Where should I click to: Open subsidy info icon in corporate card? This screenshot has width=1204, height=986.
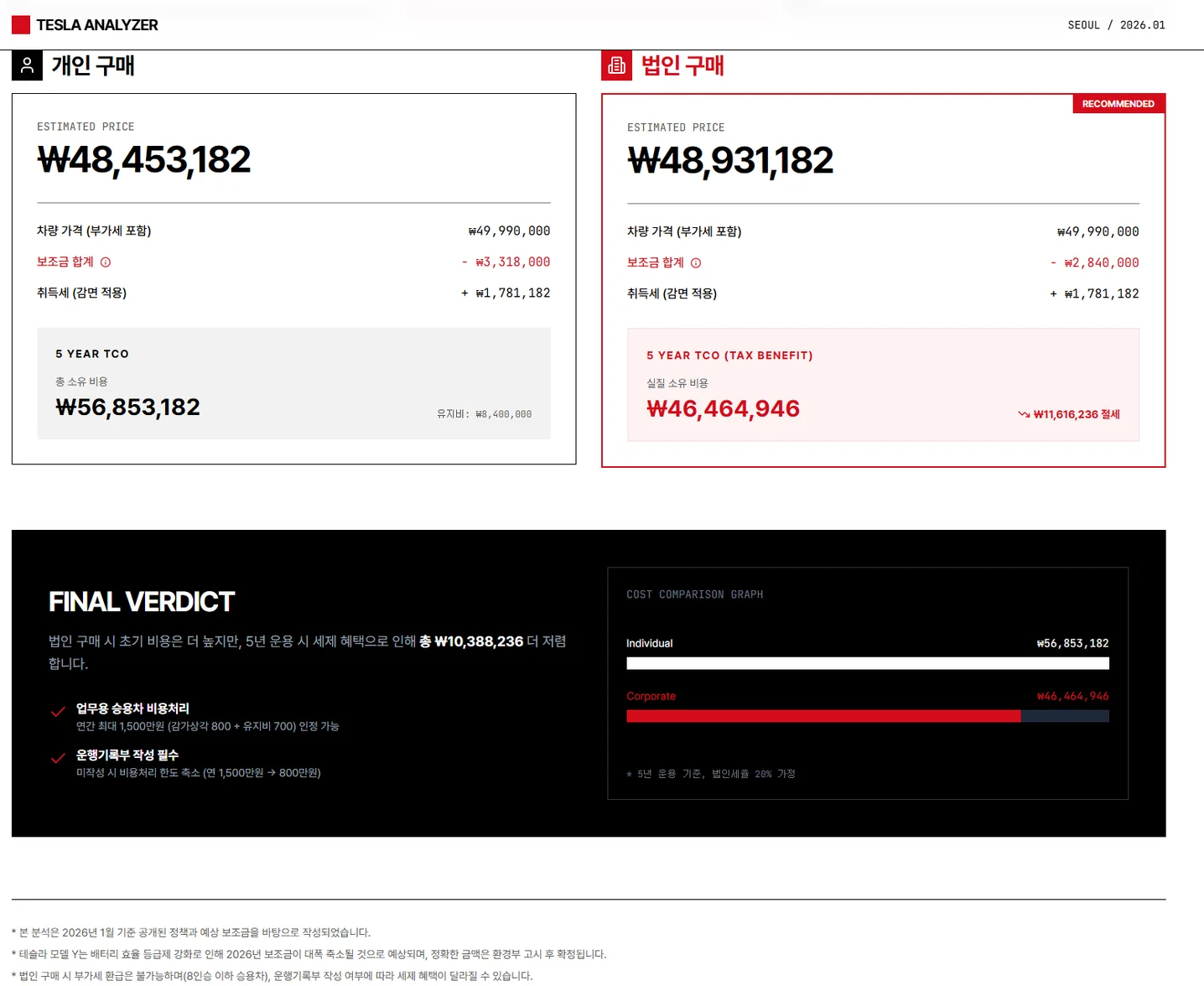pyautogui.click(x=696, y=263)
